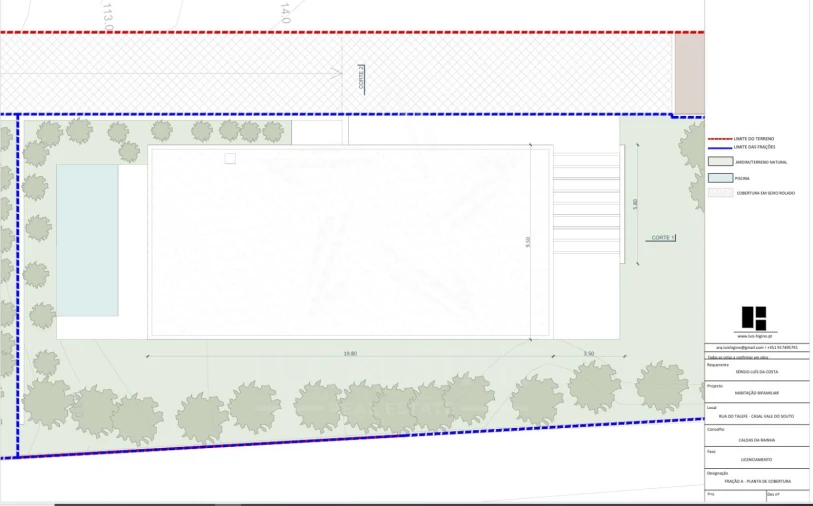The width and height of the screenshot is (813, 506).
Task: Click the FRAÇÃO A - PLANTA DE COBERTURA designation
Action: click(x=756, y=481)
